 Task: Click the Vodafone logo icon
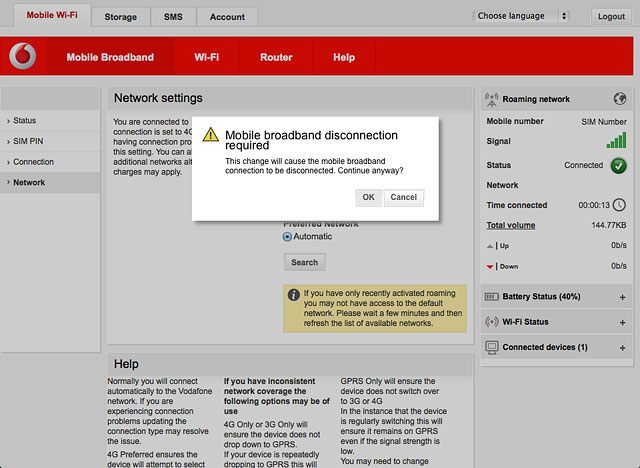tap(23, 56)
